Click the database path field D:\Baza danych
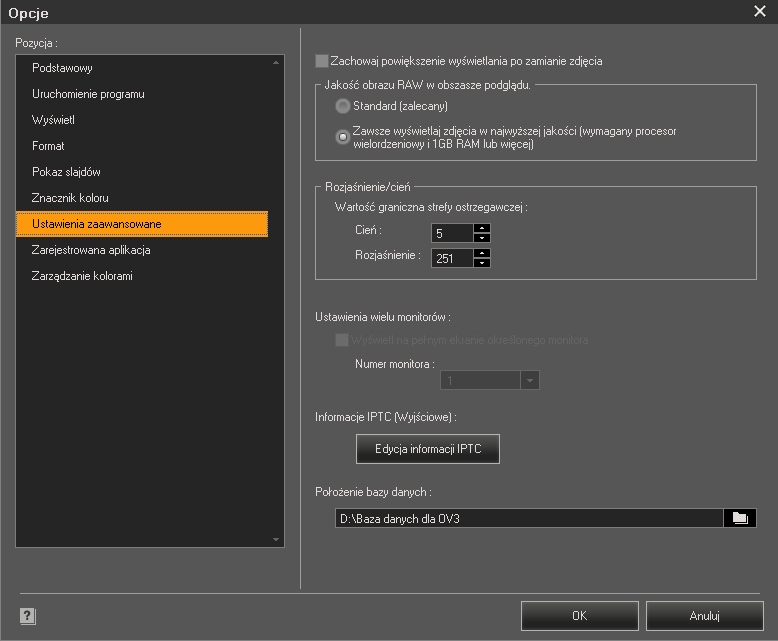Viewport: 778px width, 641px height. pyautogui.click(x=528, y=518)
